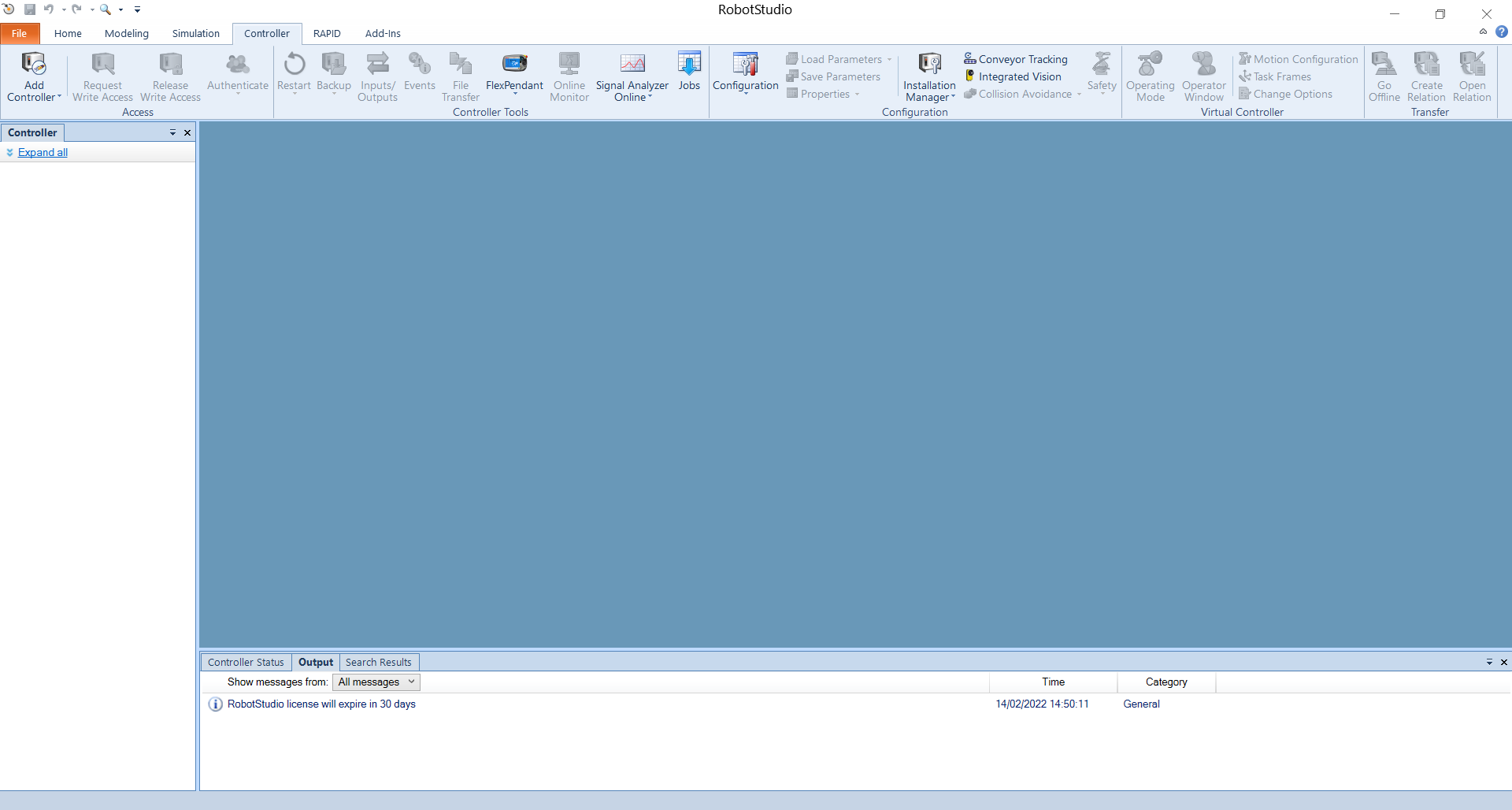Image resolution: width=1512 pixels, height=810 pixels.
Task: Collapse the ribbon with the caret icon
Action: pyautogui.click(x=1483, y=32)
